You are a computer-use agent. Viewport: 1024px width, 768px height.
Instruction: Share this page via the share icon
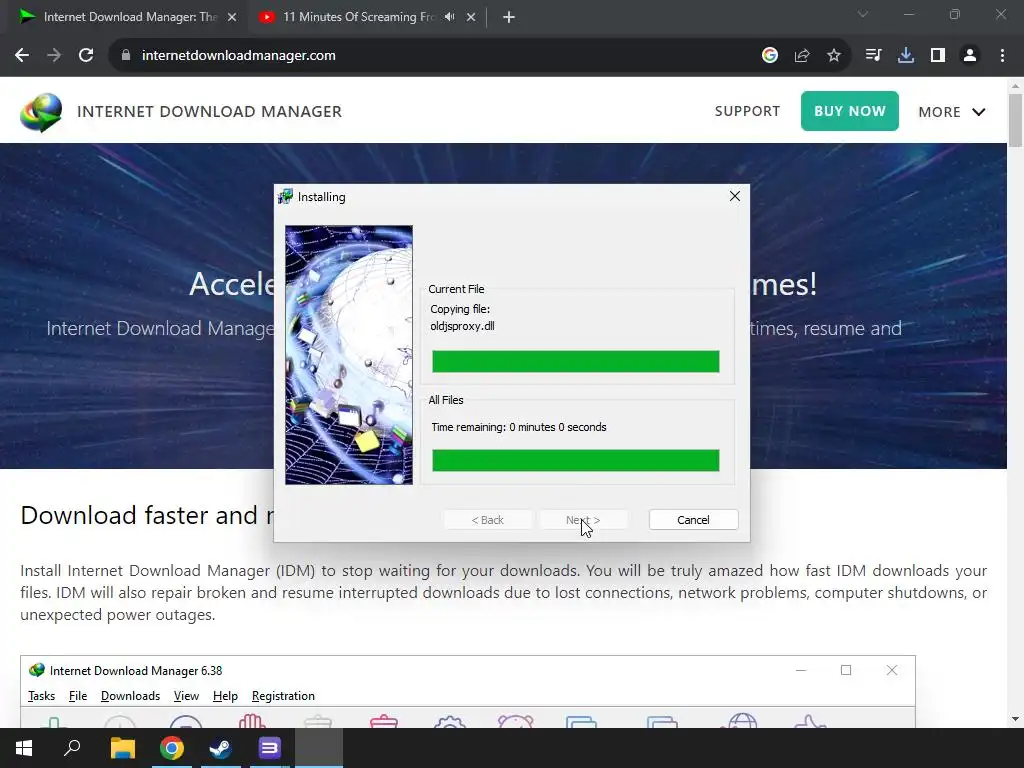click(802, 56)
